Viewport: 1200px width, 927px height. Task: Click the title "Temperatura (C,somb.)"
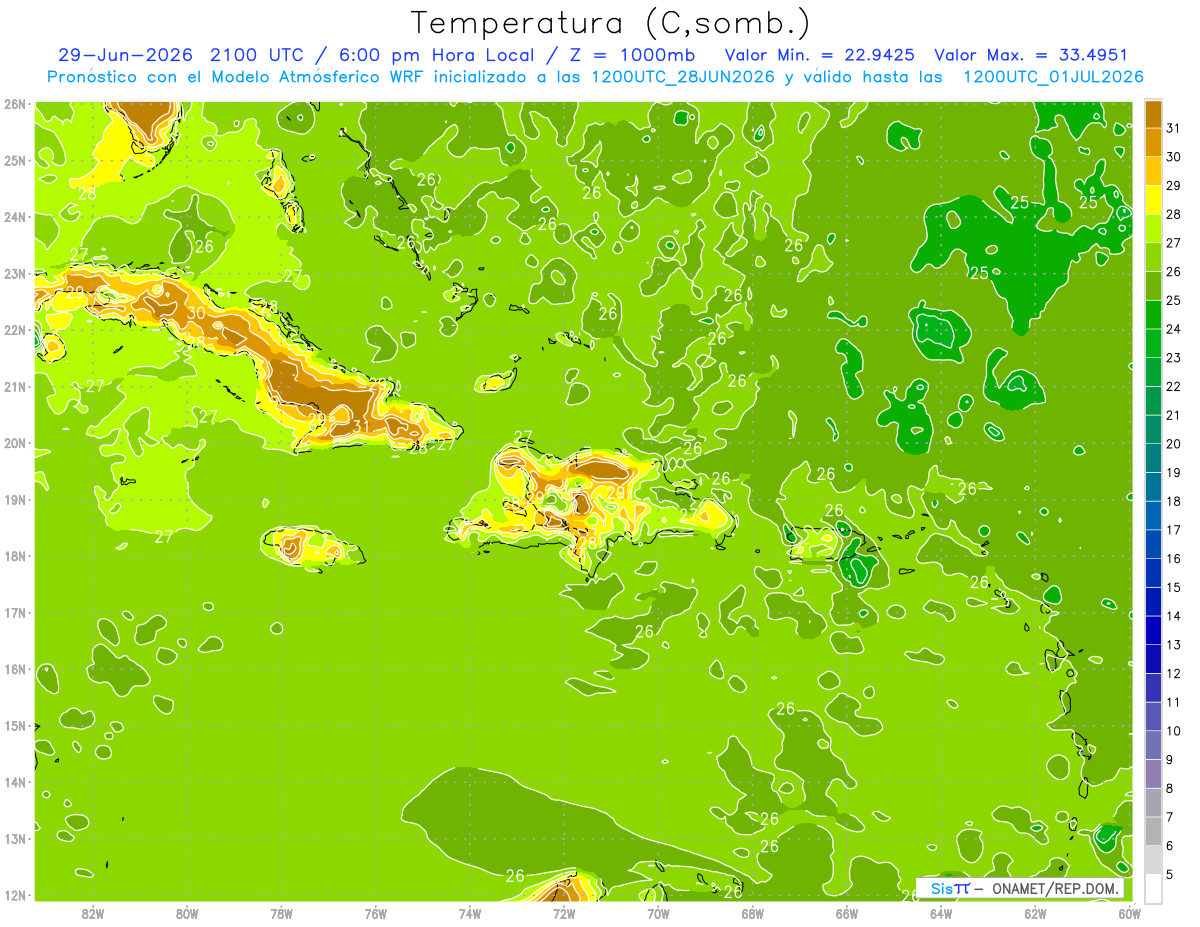pyautogui.click(x=611, y=23)
